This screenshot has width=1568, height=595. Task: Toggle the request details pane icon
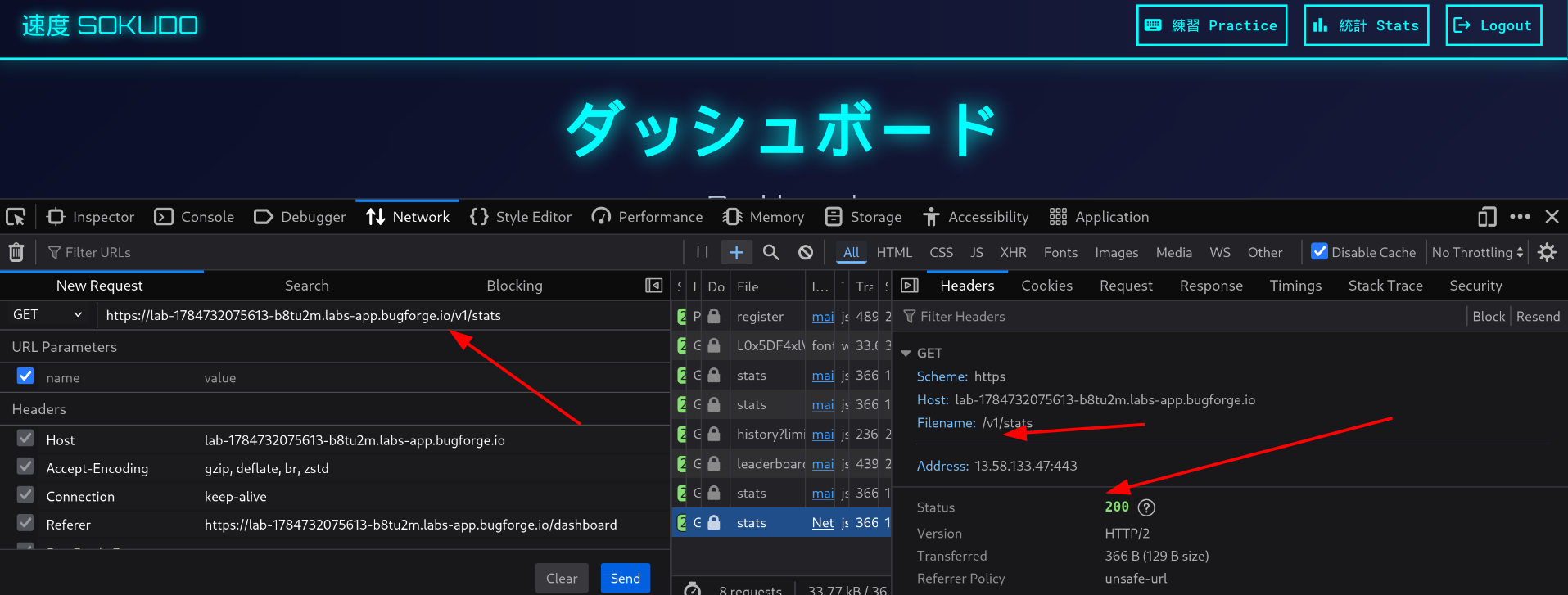[x=909, y=286]
